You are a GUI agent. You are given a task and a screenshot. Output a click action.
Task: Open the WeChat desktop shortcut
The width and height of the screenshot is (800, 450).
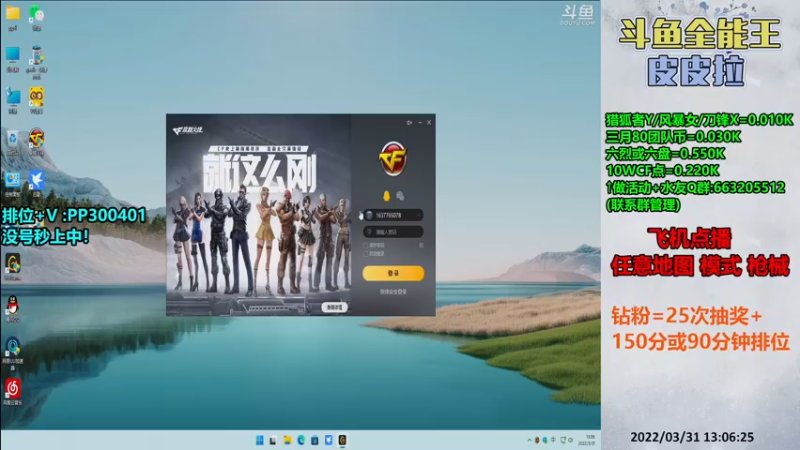pos(36,18)
